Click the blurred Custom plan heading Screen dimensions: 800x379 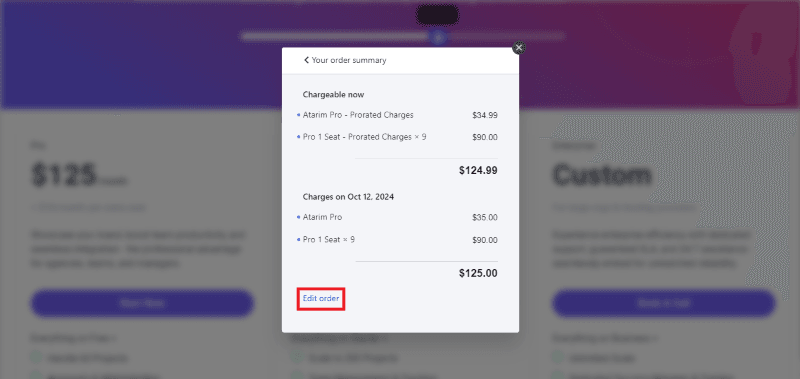click(602, 175)
